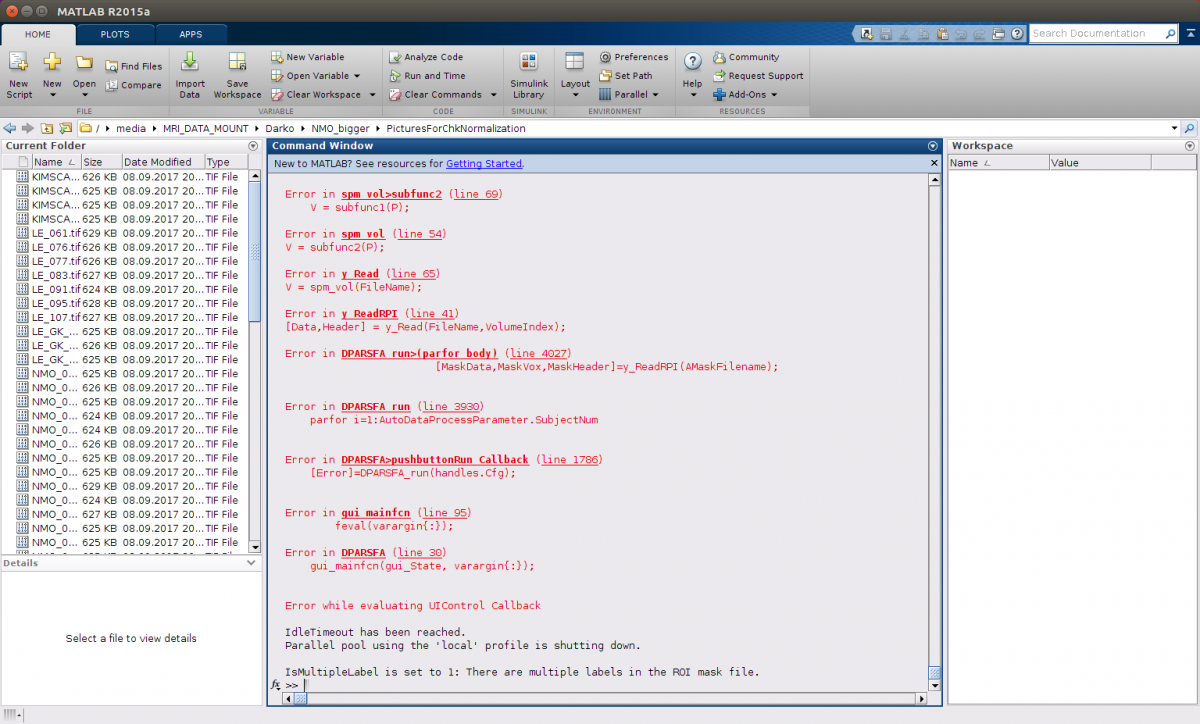Open the Open Variable dropdown arrow

point(357,76)
